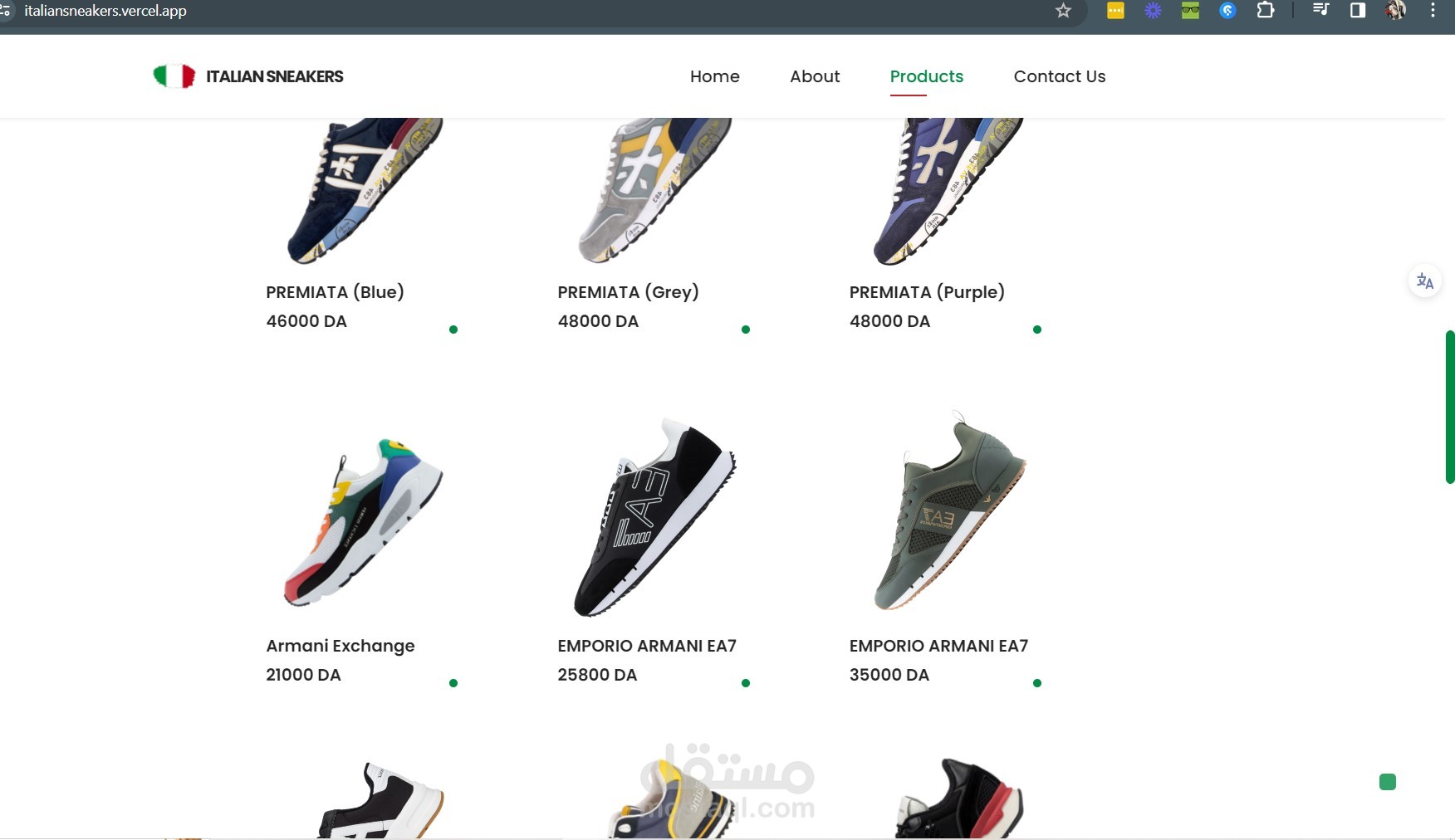Click the blue circular extension icon
The width and height of the screenshot is (1455, 840).
1227,11
